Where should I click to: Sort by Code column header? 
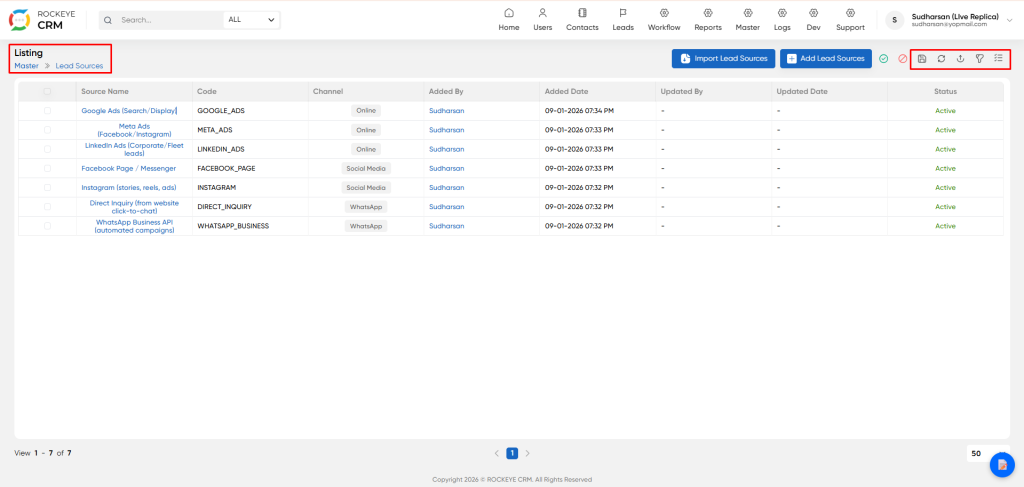coord(206,91)
